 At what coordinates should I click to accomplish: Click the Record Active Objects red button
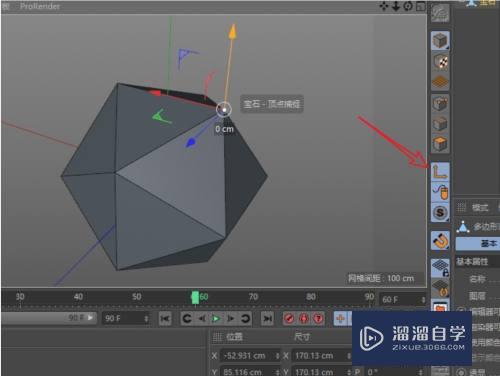click(289, 319)
